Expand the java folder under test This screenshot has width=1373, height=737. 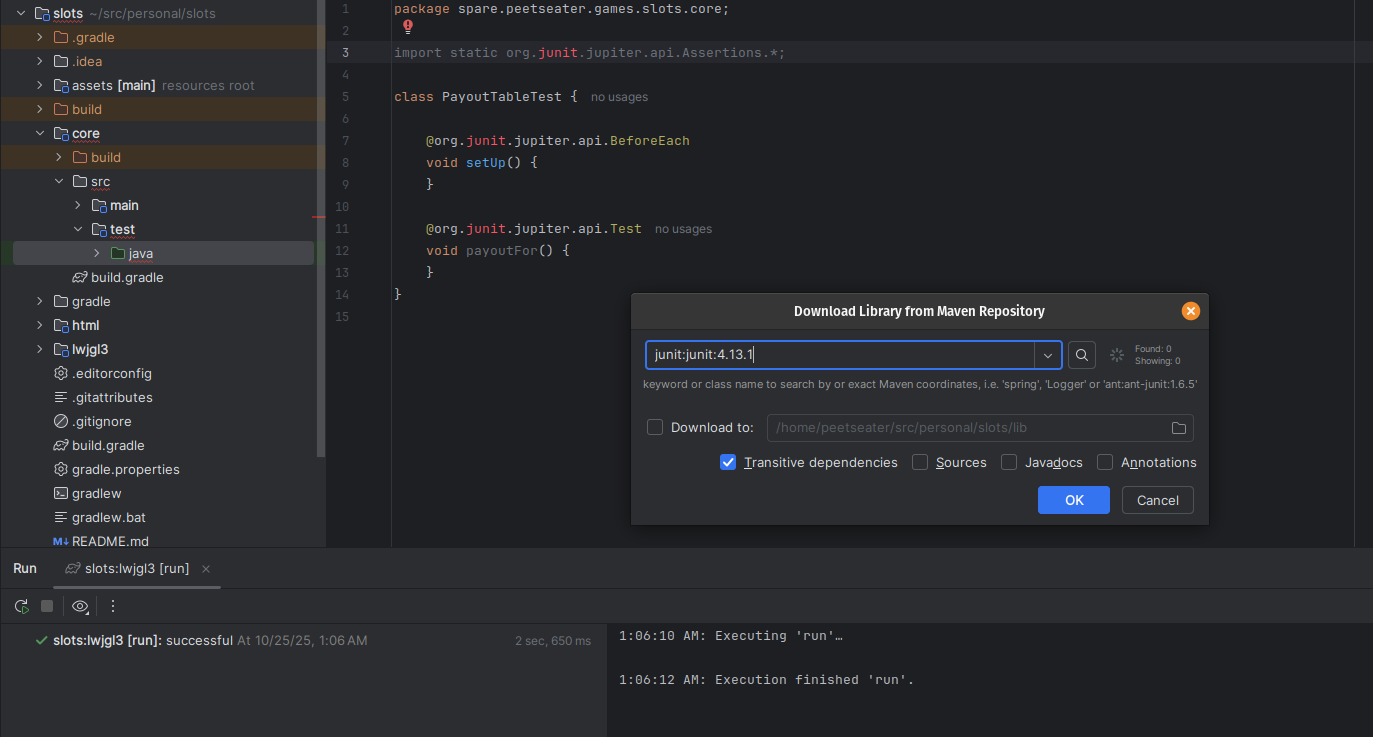click(x=97, y=253)
